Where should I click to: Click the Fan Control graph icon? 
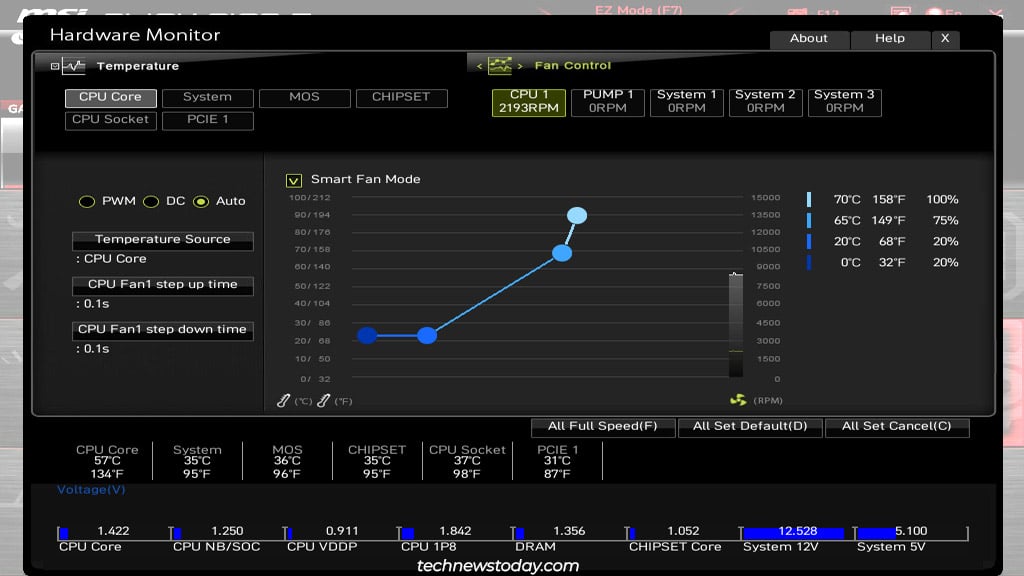[500, 66]
